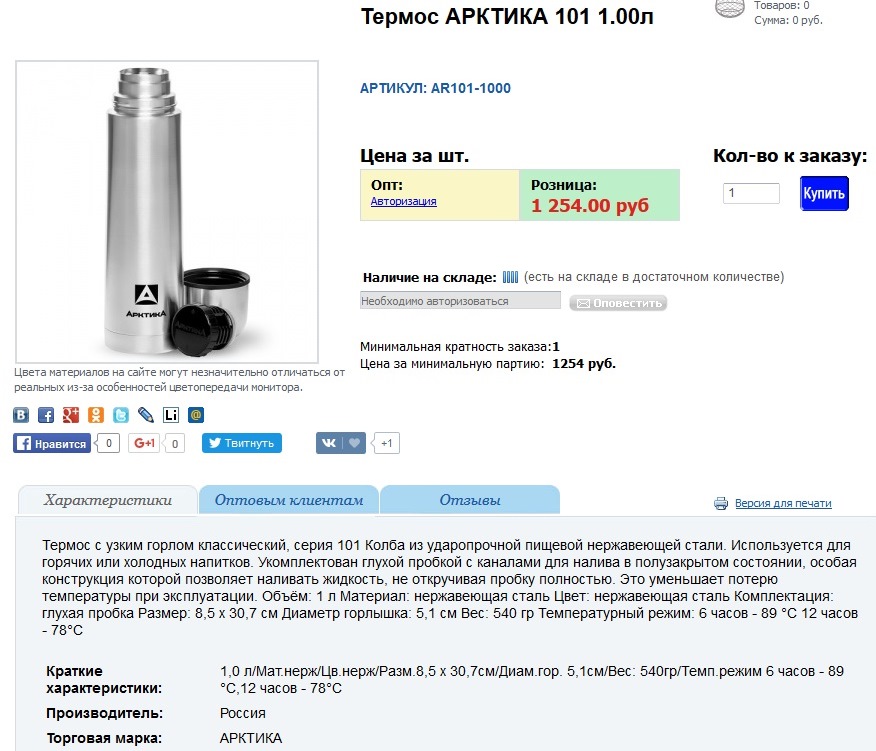Select the Характеристики tab
Viewport: 876px width, 751px height.
click(108, 500)
